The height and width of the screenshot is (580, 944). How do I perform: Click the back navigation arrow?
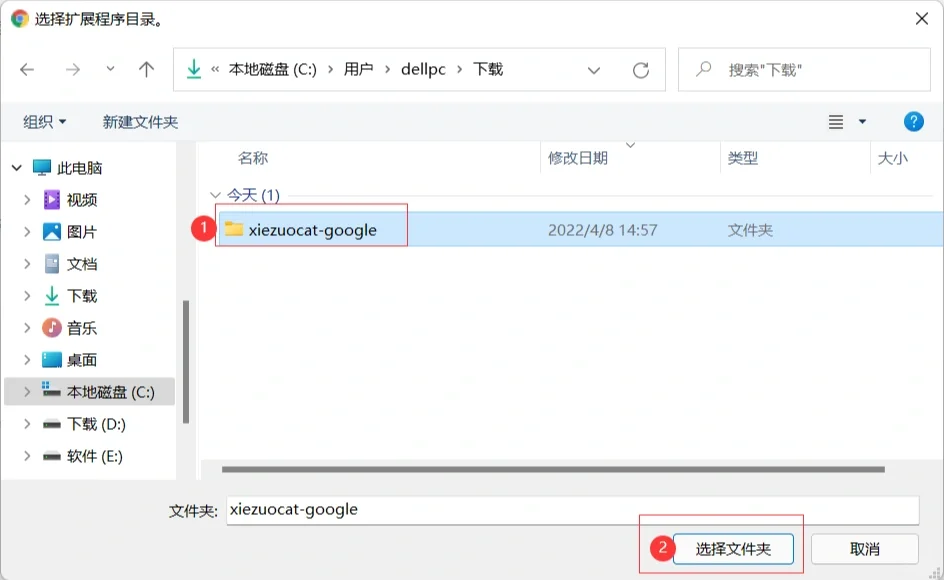[x=28, y=70]
